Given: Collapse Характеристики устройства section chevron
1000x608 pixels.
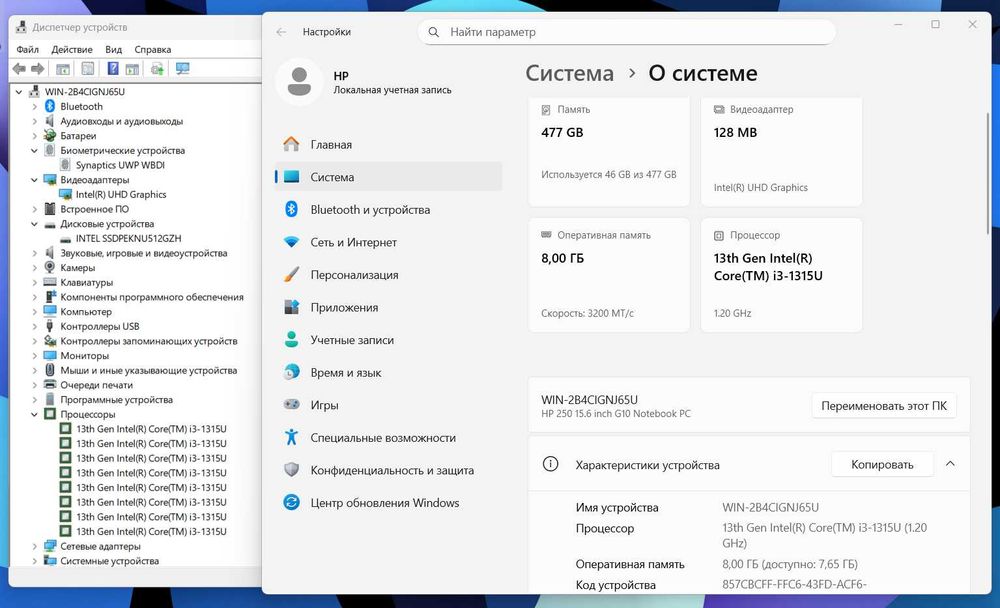Looking at the screenshot, I should tap(950, 464).
